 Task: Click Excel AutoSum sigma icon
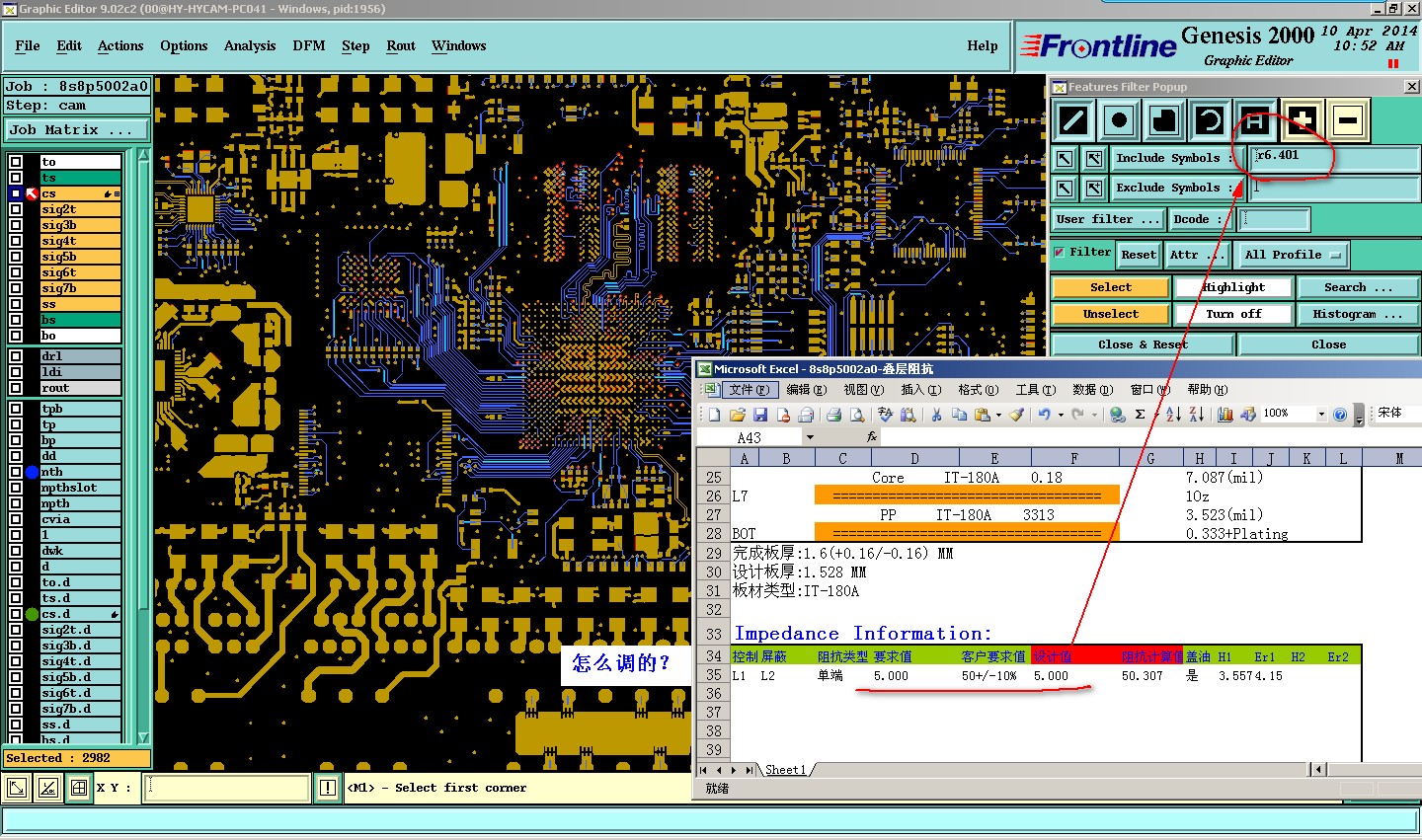[x=1141, y=415]
